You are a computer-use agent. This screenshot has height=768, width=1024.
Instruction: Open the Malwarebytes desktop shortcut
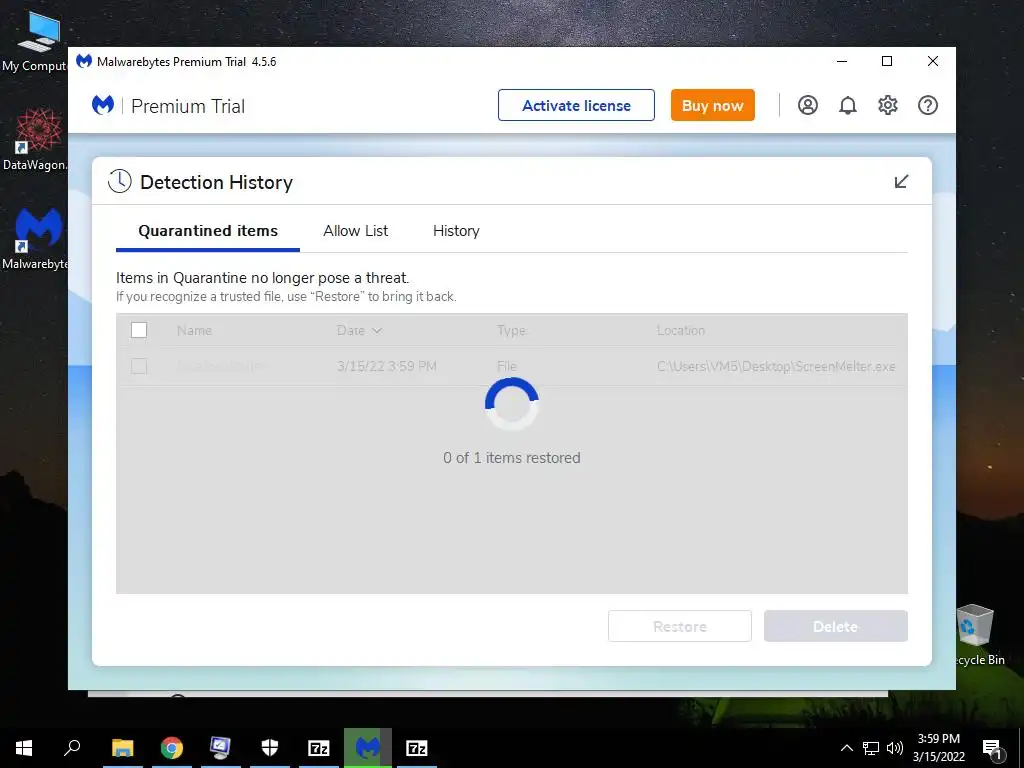click(x=36, y=239)
